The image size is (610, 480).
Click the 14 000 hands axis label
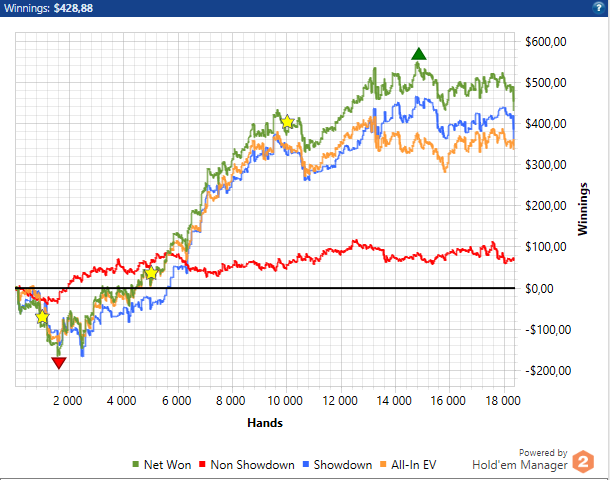click(x=394, y=401)
